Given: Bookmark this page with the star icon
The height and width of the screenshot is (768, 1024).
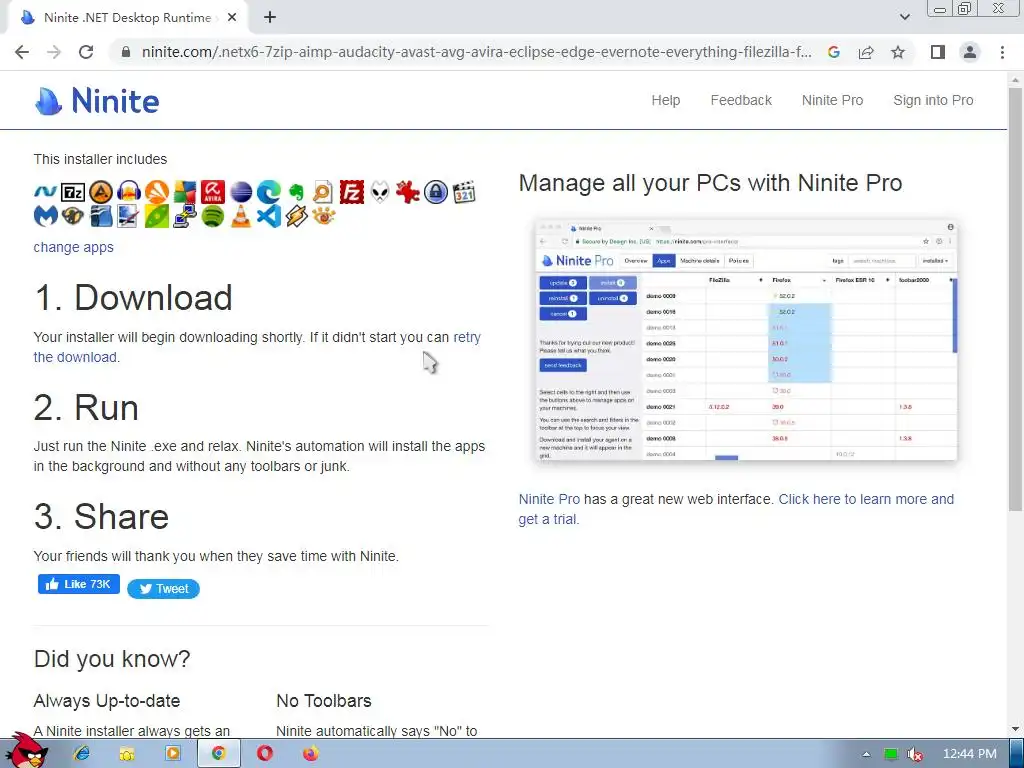Looking at the screenshot, I should [898, 52].
